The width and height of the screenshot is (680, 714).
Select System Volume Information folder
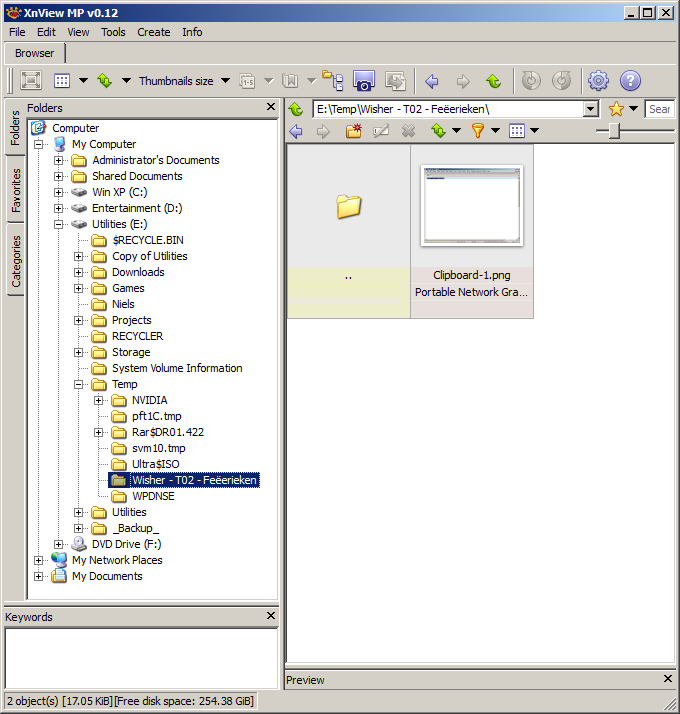pyautogui.click(x=177, y=368)
